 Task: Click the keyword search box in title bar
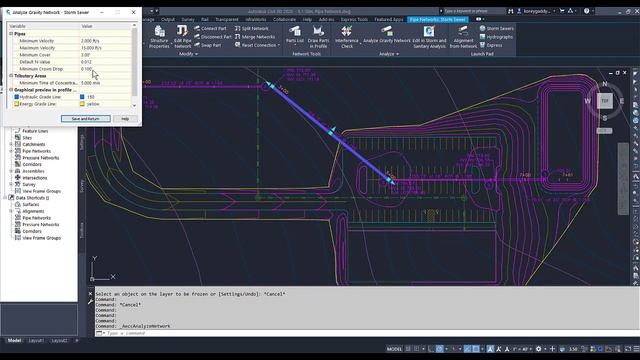[x=473, y=11]
